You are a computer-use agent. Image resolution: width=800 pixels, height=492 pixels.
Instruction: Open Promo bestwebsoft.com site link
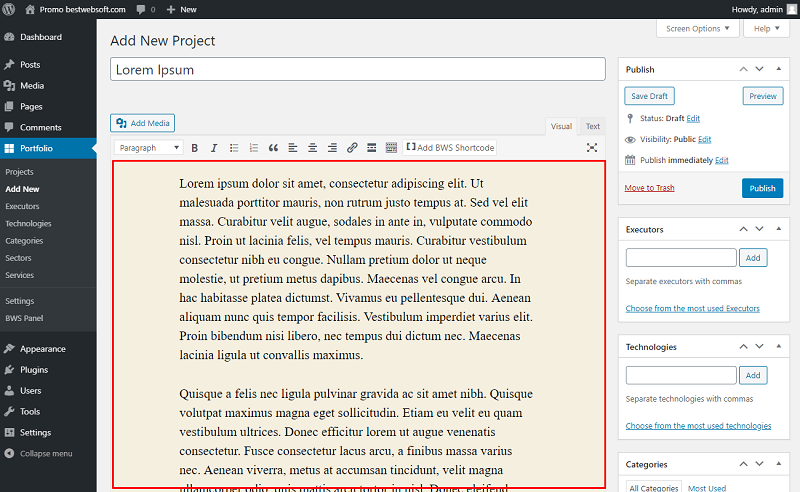click(x=75, y=9)
